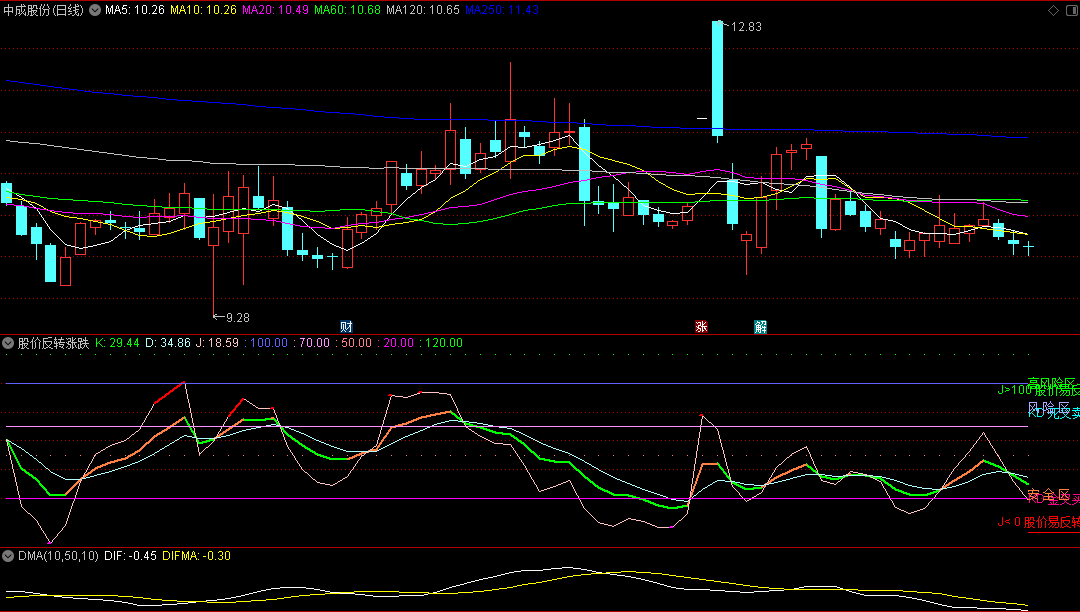Click the 12.83 high price label
This screenshot has width=1080, height=612.
(746, 27)
